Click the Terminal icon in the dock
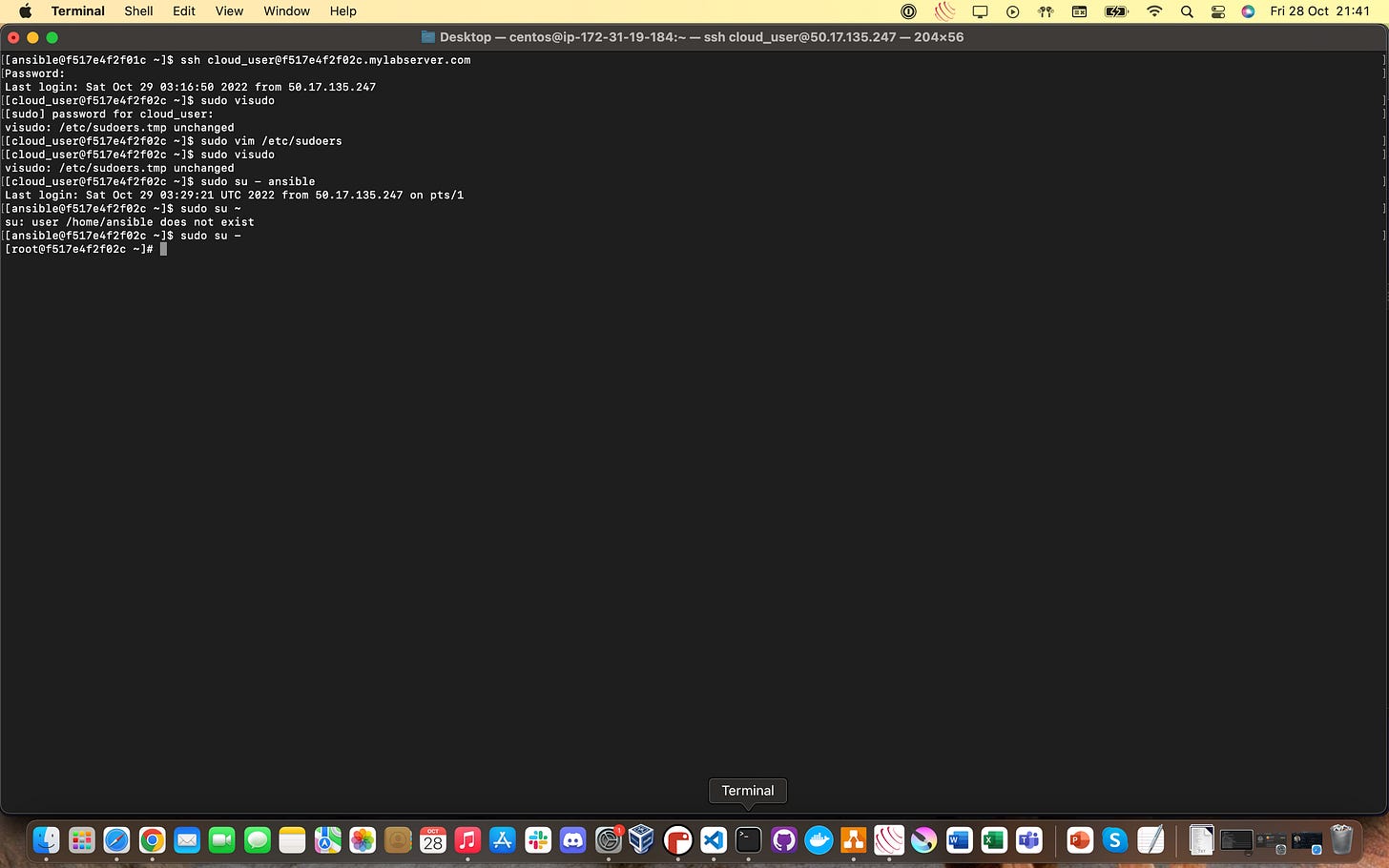 point(748,840)
